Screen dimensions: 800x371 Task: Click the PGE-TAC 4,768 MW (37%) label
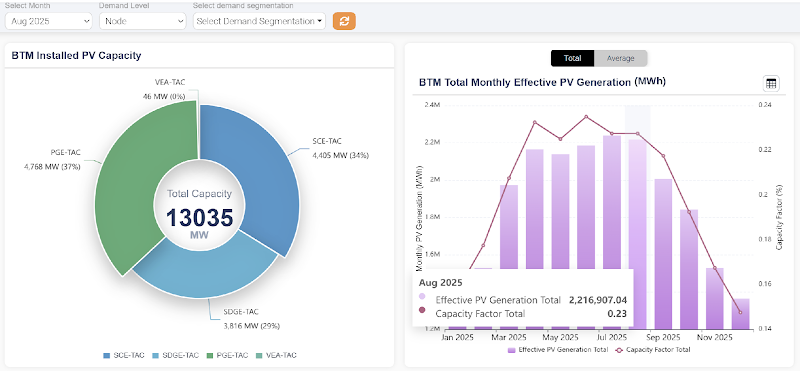coord(52,159)
